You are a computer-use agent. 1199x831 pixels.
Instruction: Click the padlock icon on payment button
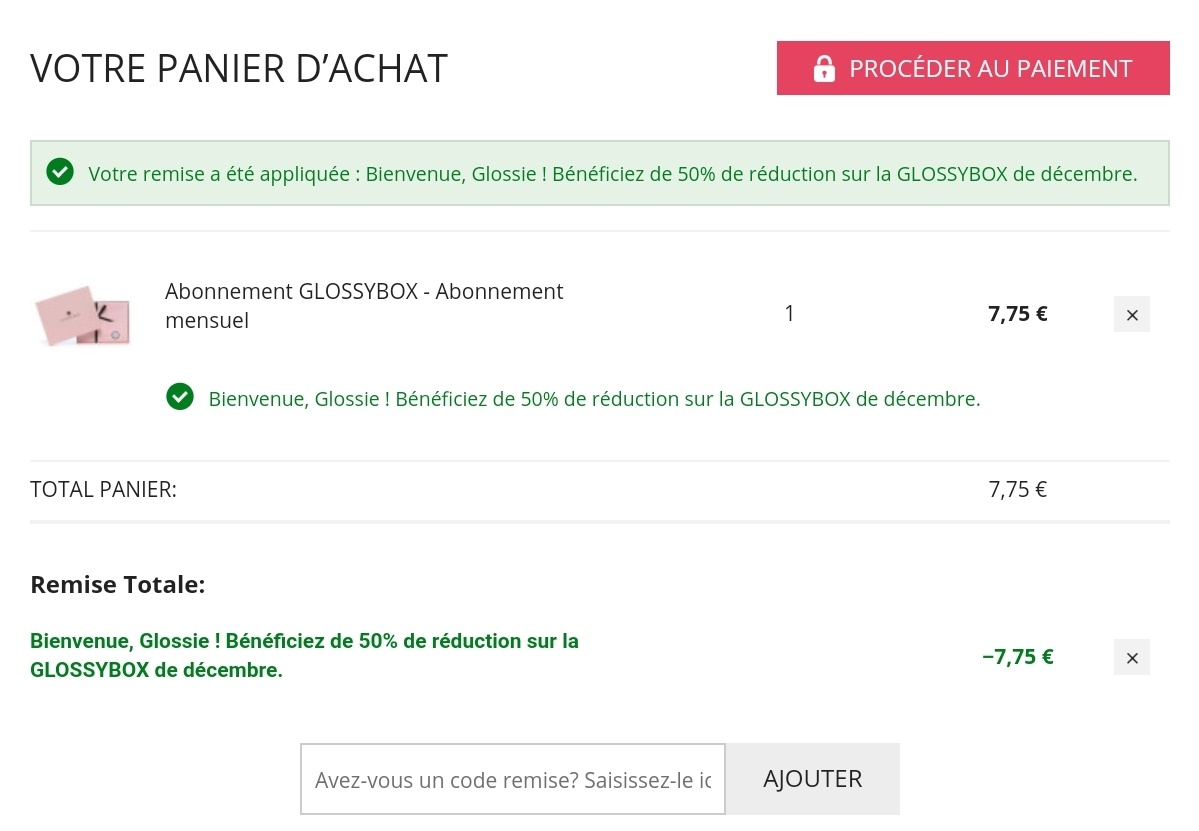(x=824, y=69)
